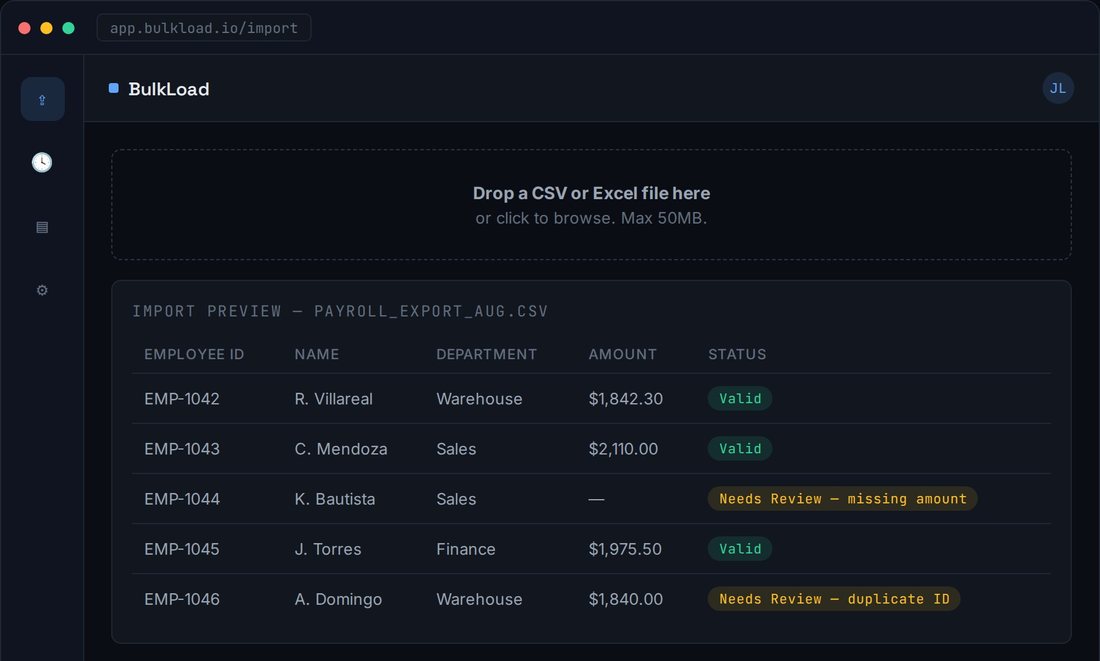Screen dimensions: 1100x661
Task: Sort by the NAME column header
Action: coord(316,354)
